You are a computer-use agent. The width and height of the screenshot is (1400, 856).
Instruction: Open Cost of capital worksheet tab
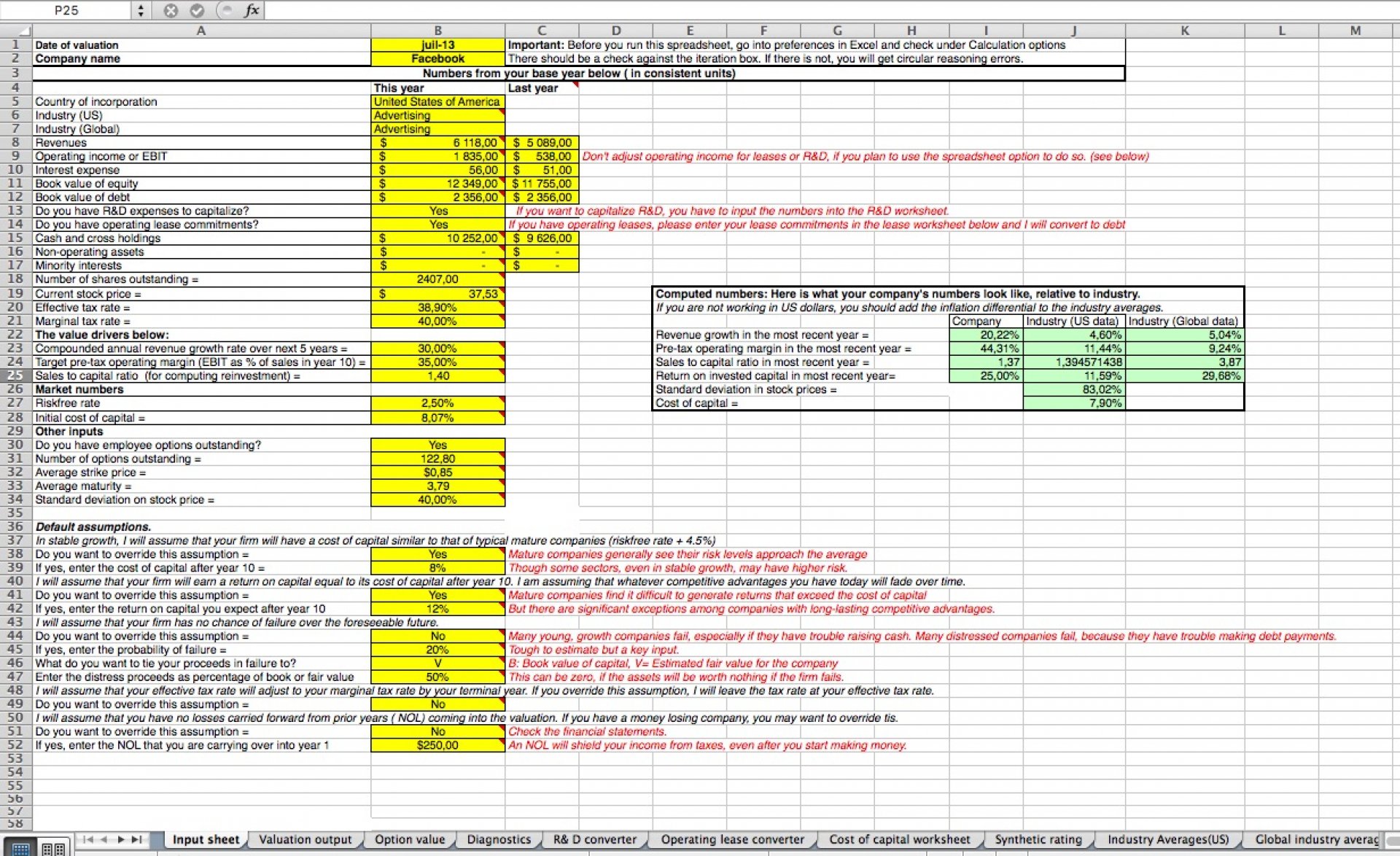(899, 839)
